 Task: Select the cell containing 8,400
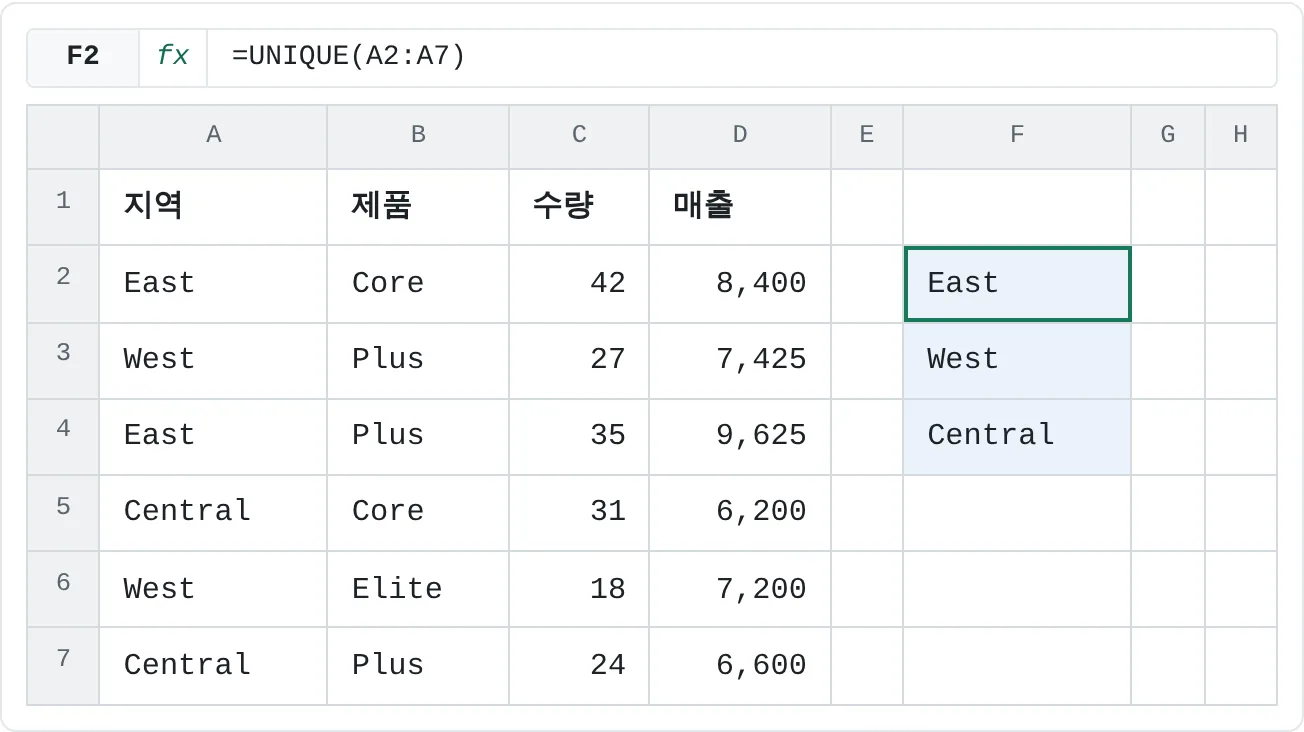(x=740, y=284)
